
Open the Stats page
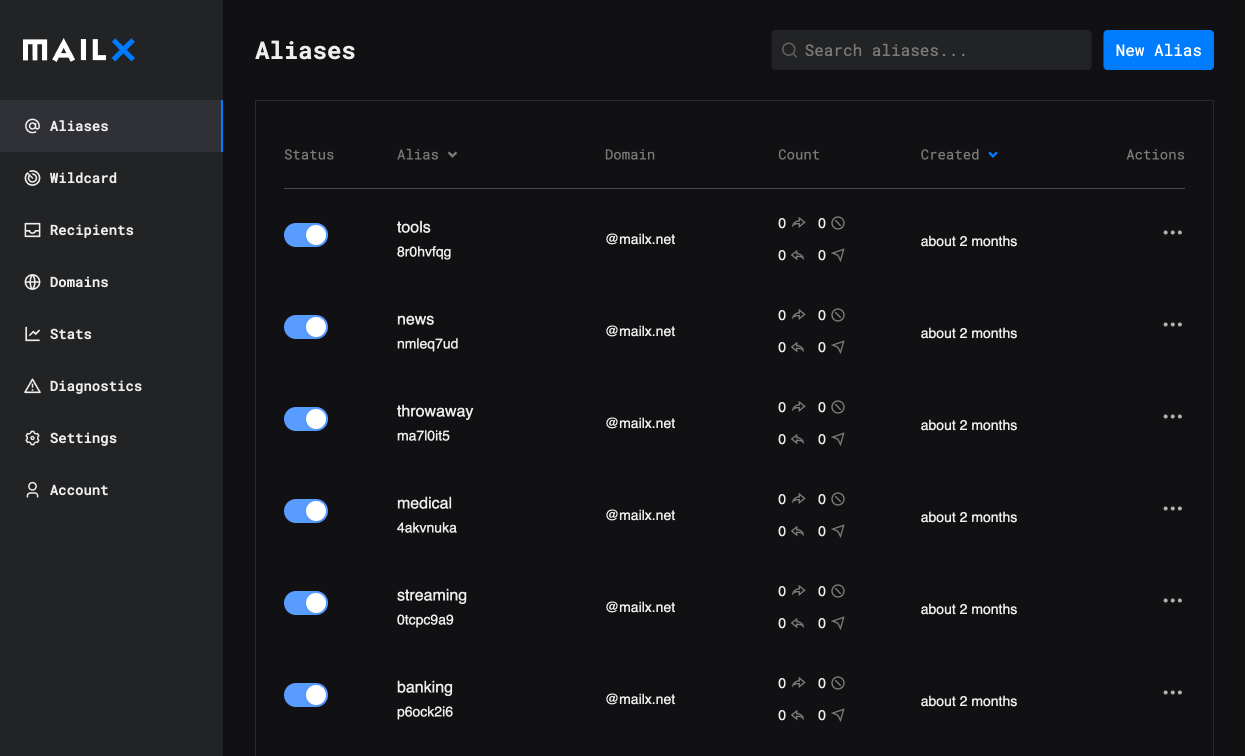coord(111,334)
